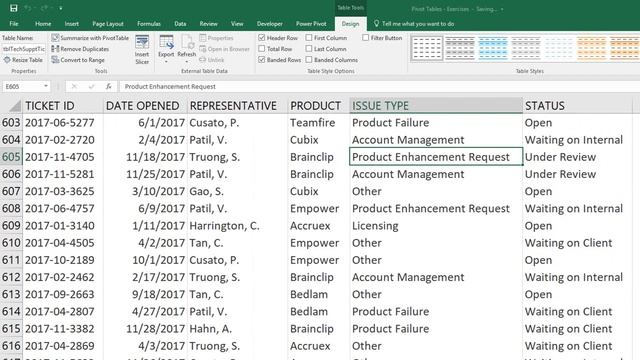Select row header 610

[11, 243]
